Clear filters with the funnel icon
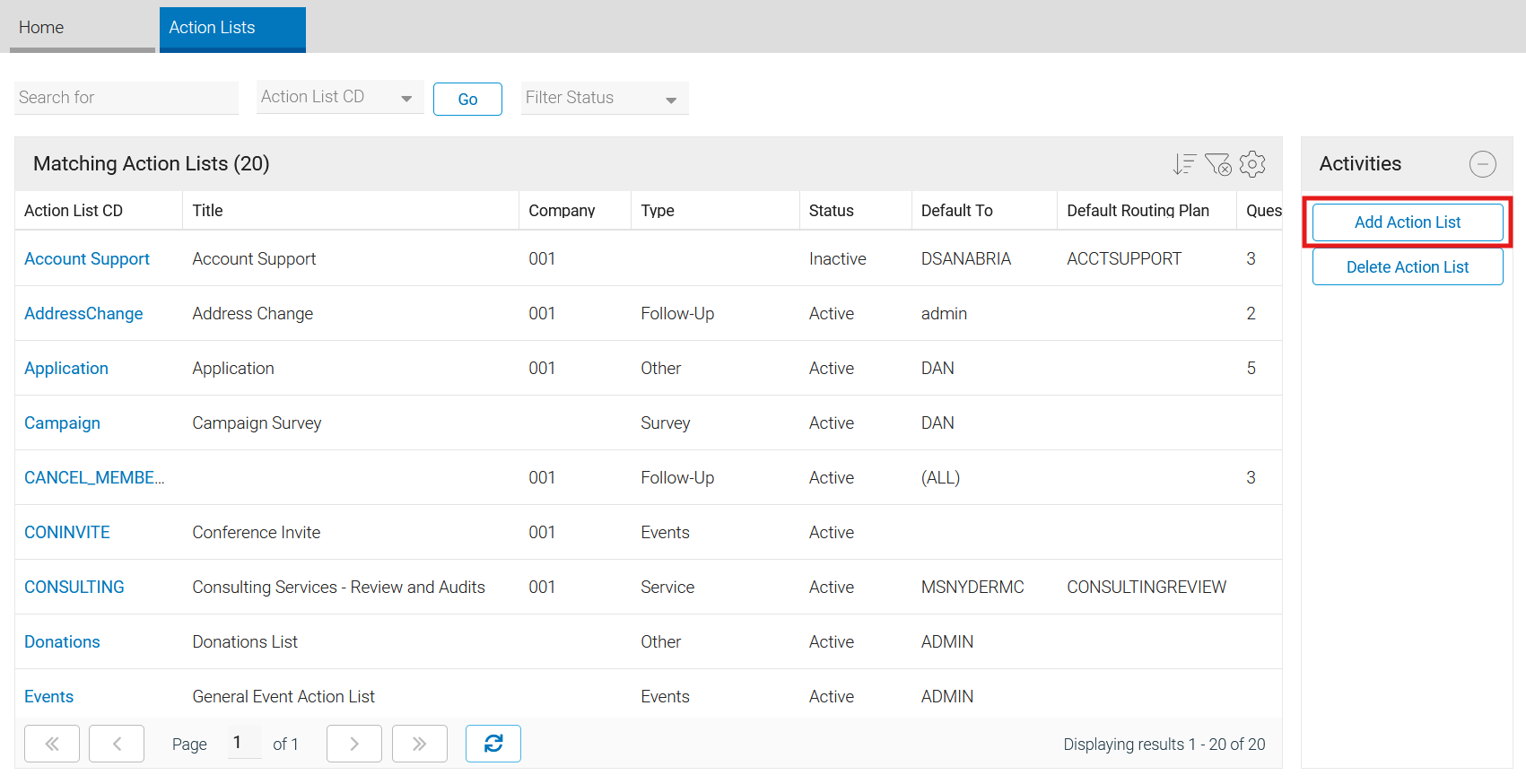Viewport: 1526px width, 784px height. point(1218,164)
